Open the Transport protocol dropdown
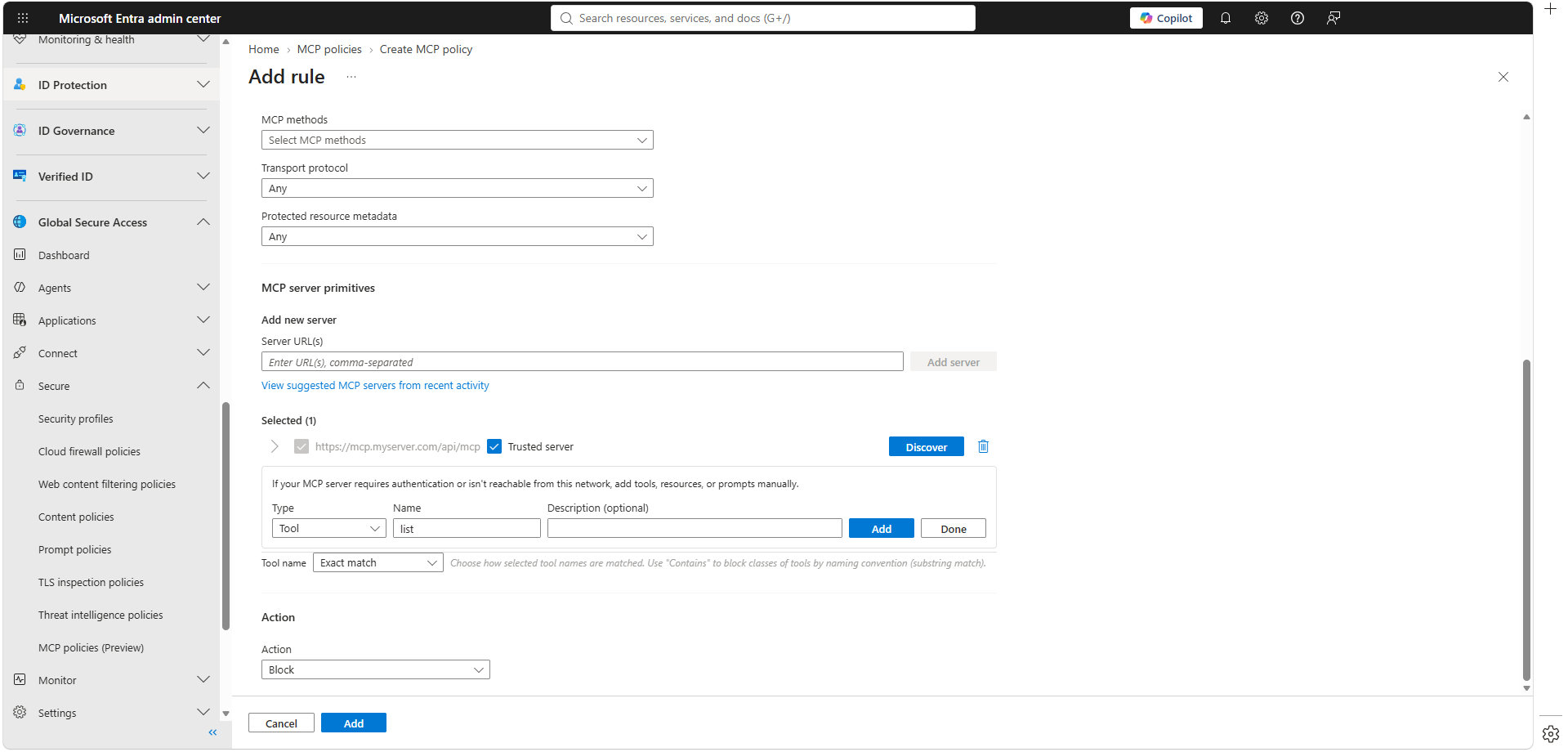 (458, 188)
